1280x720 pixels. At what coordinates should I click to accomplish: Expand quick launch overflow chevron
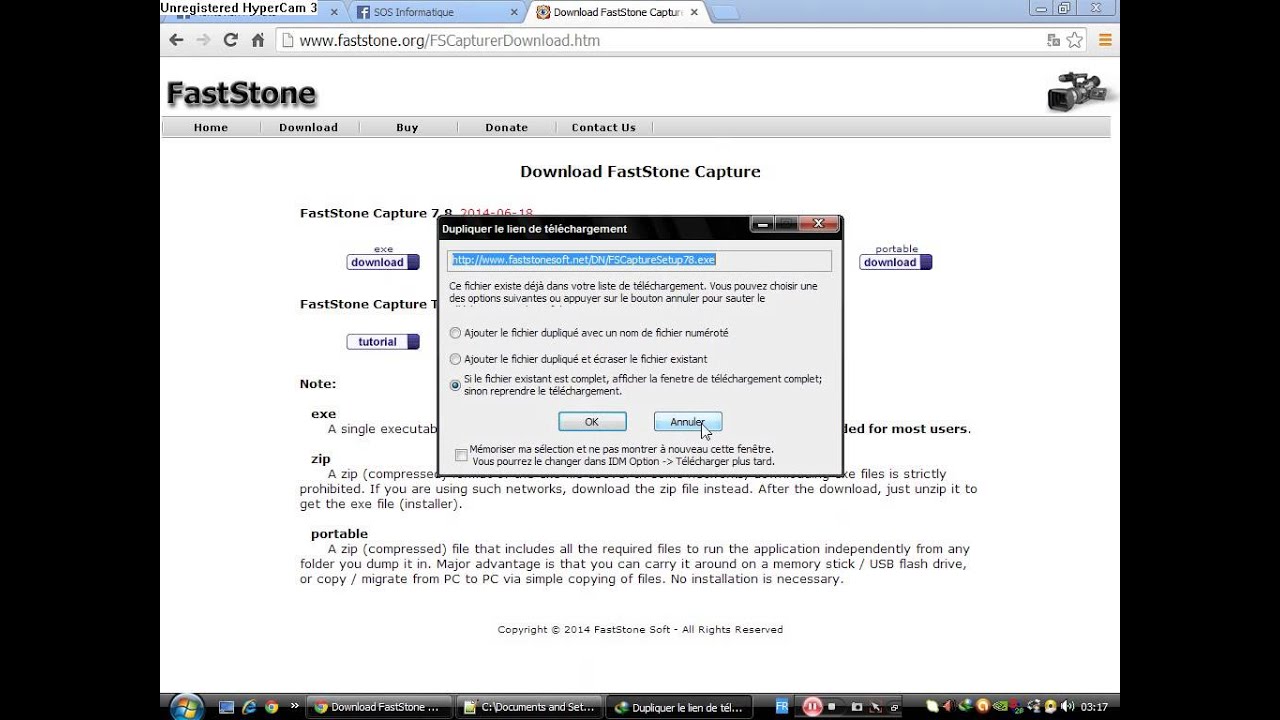294,706
